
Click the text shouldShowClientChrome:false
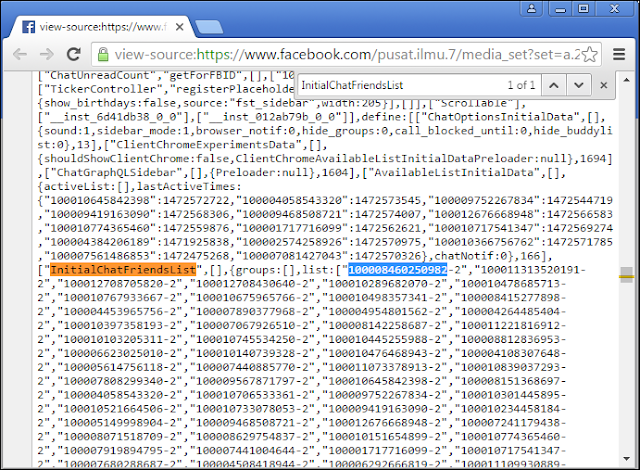(136, 159)
